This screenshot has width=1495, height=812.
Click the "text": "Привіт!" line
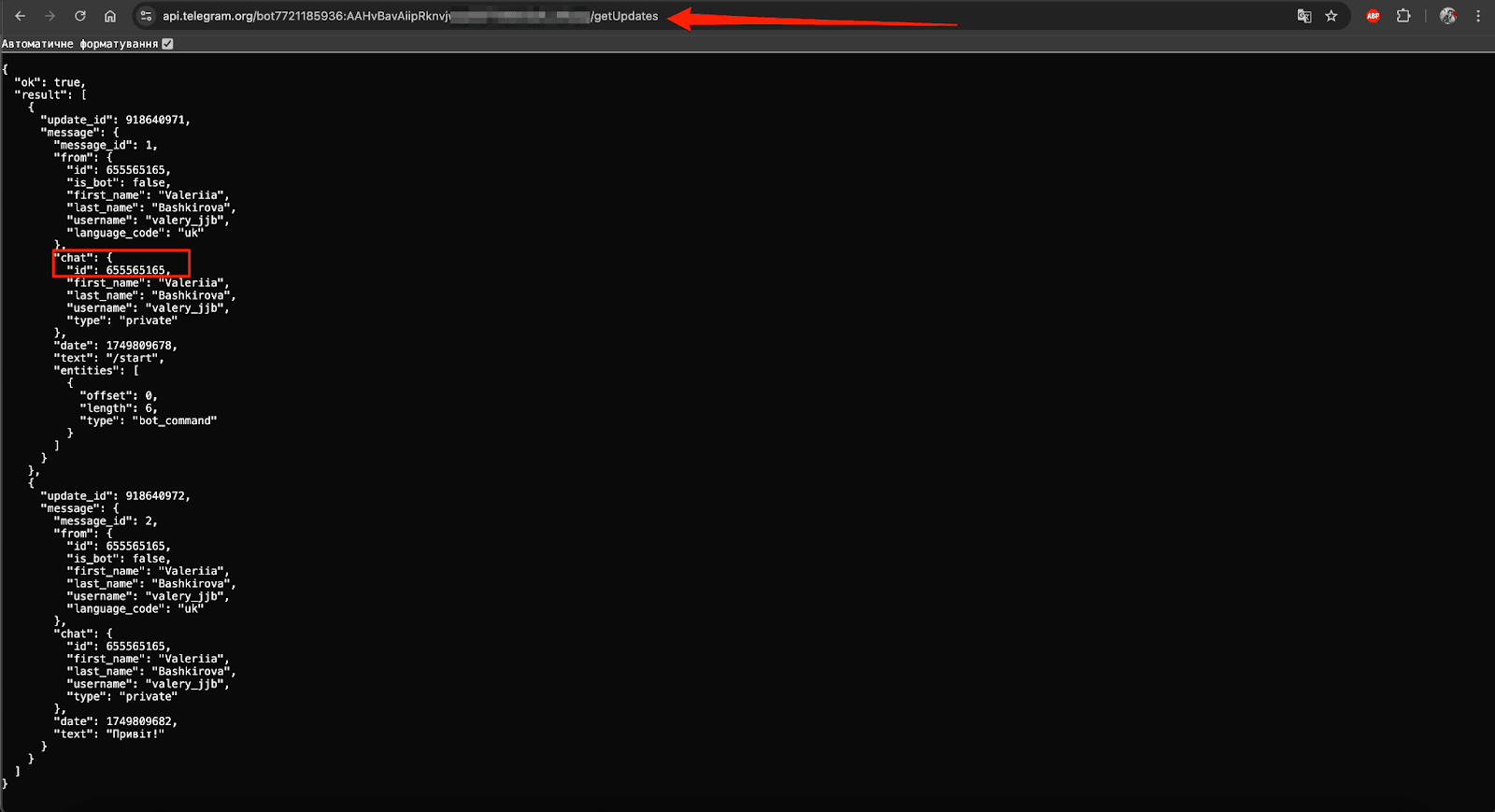point(108,734)
